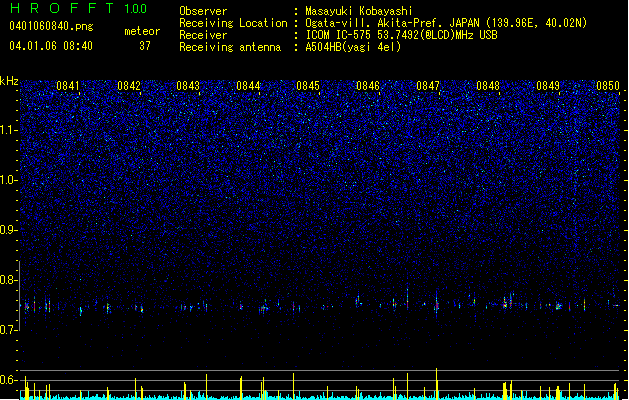Click the 0.8 kHz axis label

[9, 280]
